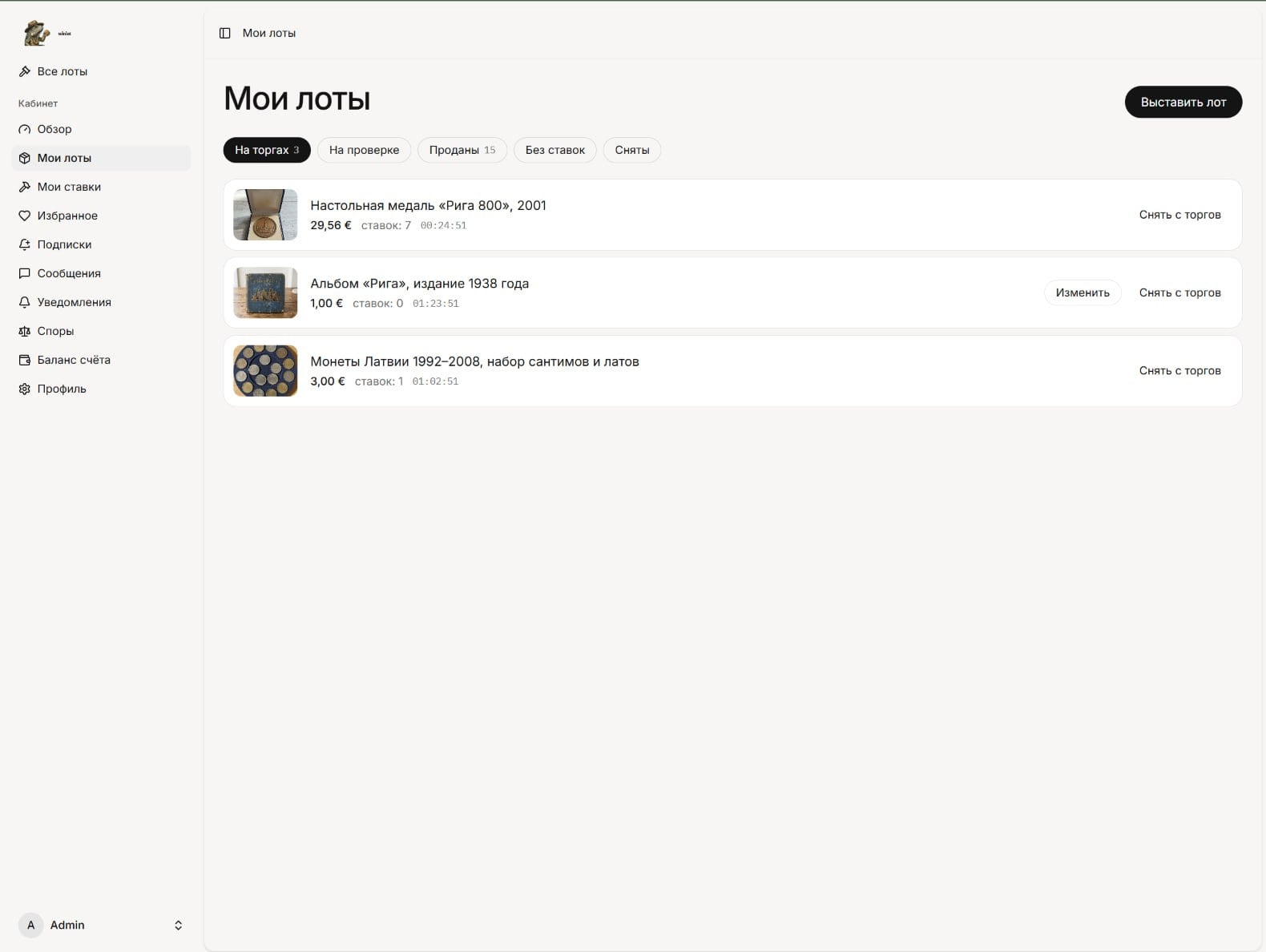Open lot title Настольная медаль «Рига 800», 2001

coord(428,205)
